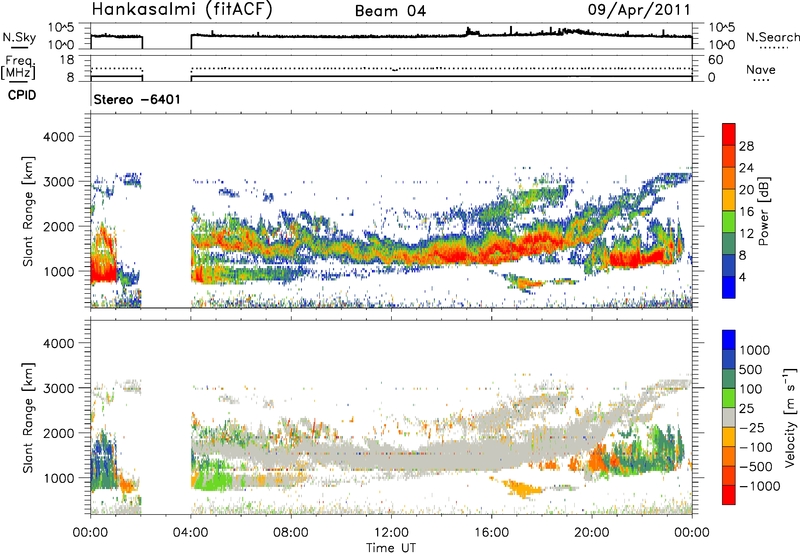Click the '-1000' velocity colorbar tick
Screen dimensions: 800x554
(759, 486)
